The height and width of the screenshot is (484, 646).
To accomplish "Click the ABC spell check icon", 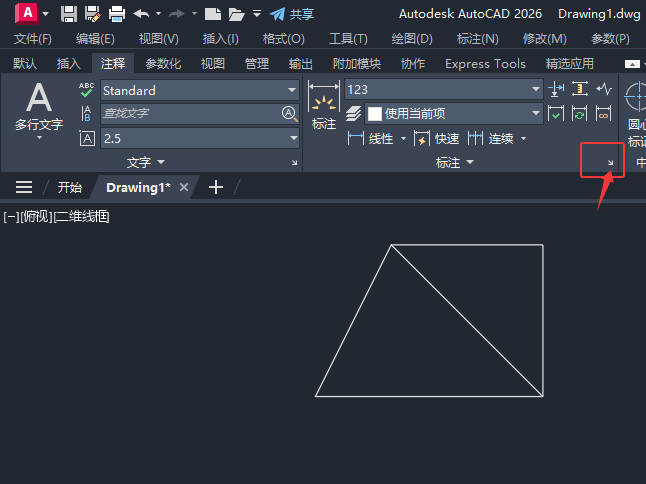I will [87, 90].
